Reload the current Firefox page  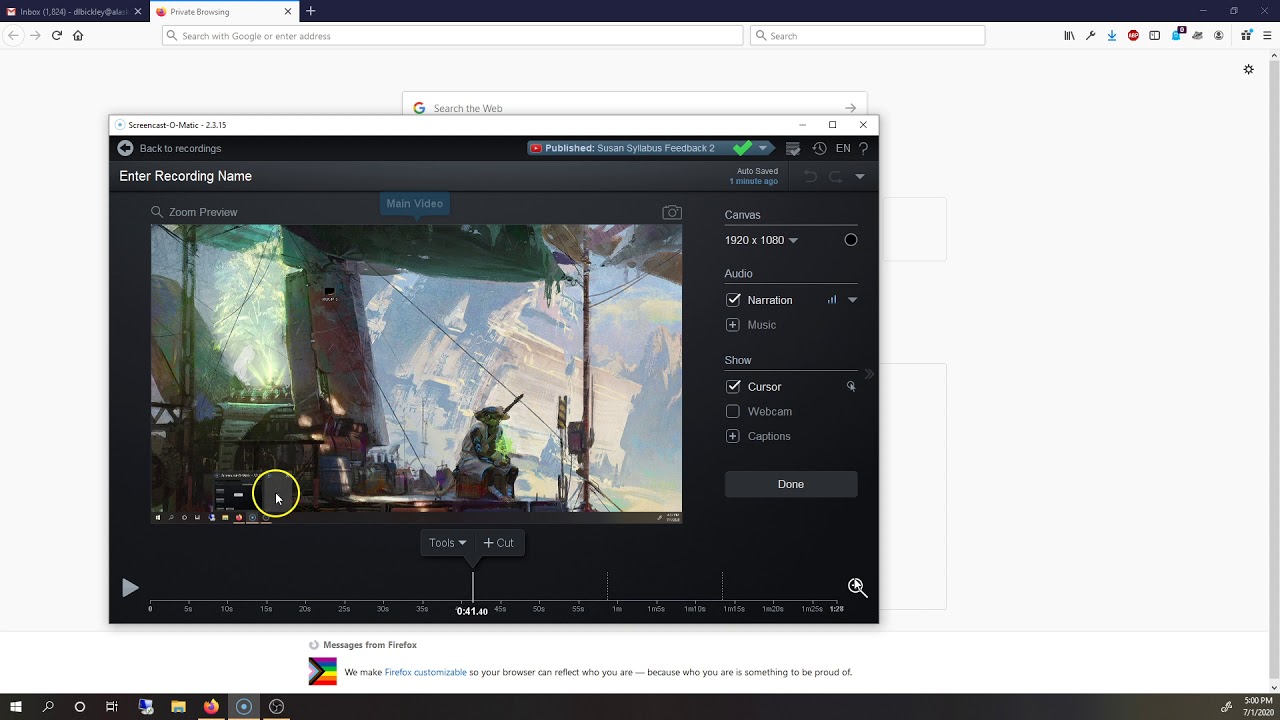tap(57, 35)
